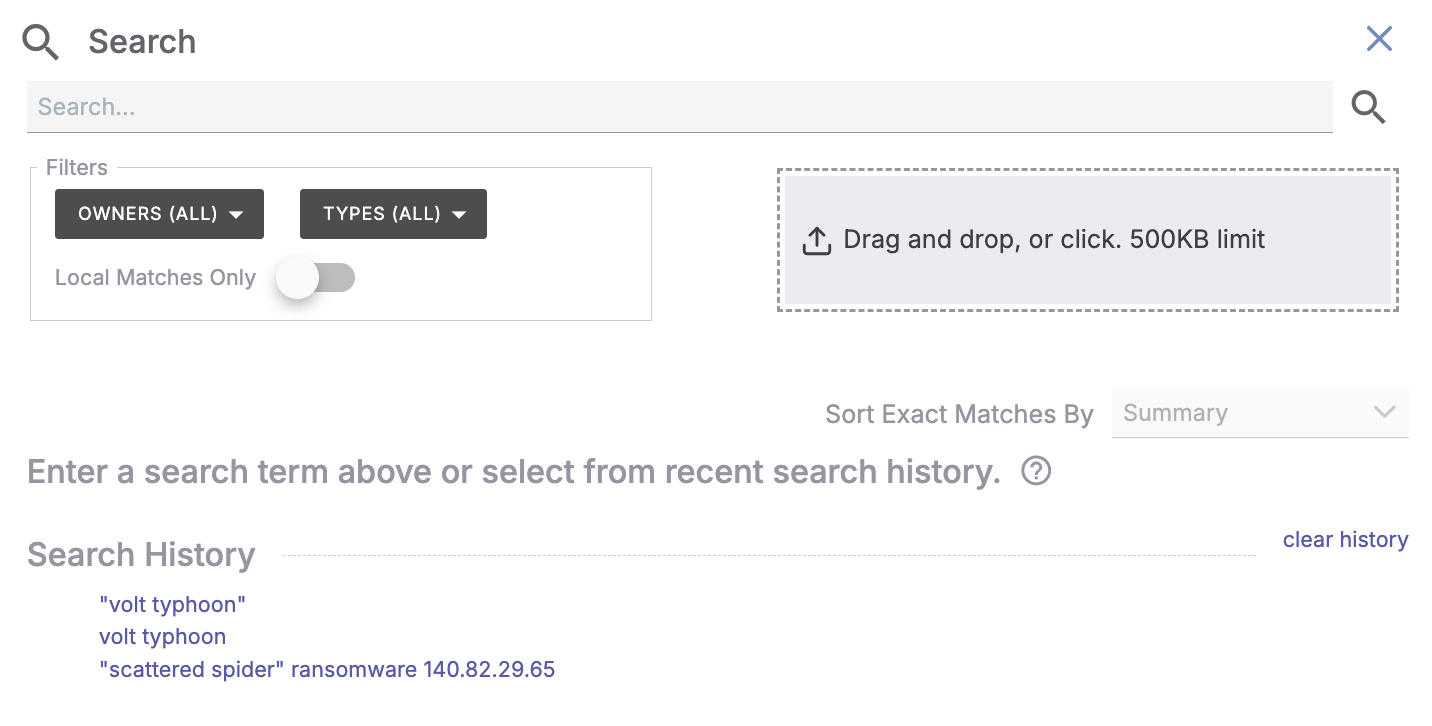Image resolution: width=1432 pixels, height=726 pixels.
Task: Select "scattered spider" ransomware history entry
Action: tap(327, 669)
